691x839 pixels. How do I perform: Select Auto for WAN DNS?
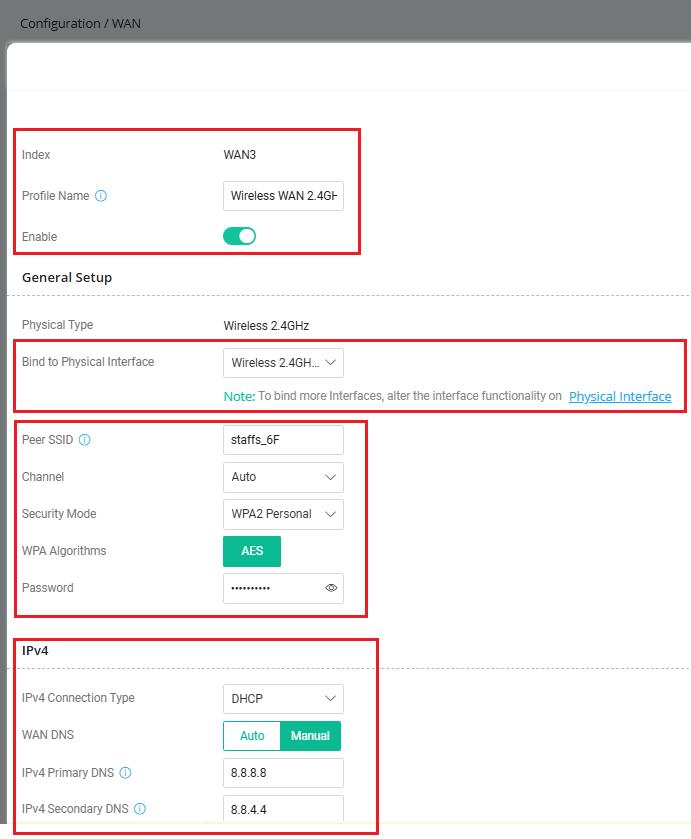tap(252, 736)
